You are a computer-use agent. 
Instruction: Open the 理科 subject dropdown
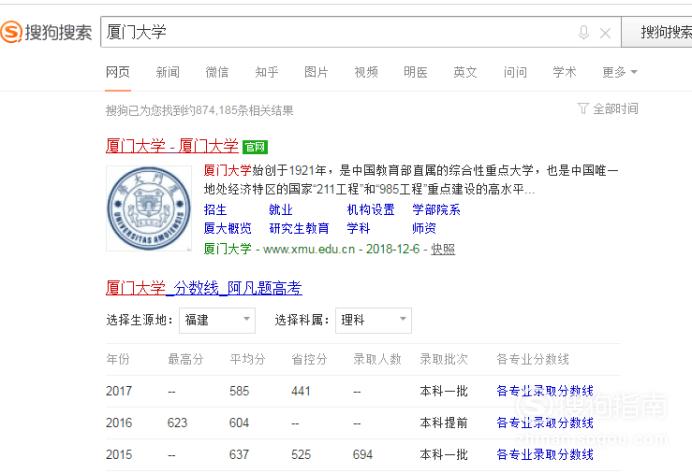point(373,320)
